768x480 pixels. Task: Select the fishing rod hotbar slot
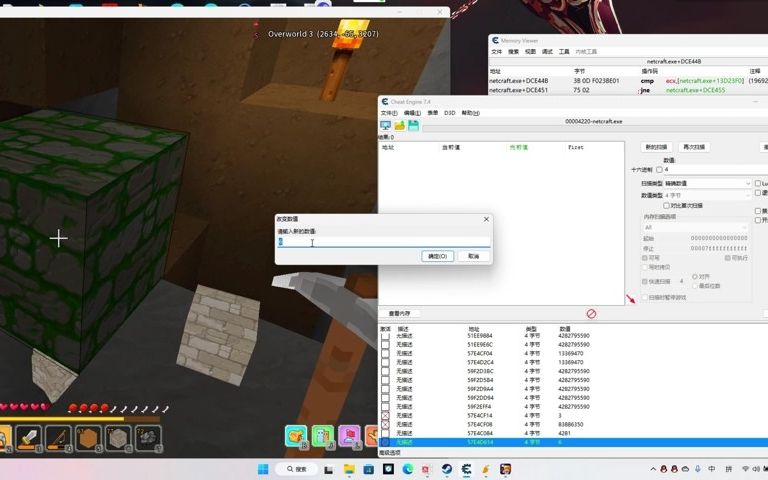click(x=58, y=437)
